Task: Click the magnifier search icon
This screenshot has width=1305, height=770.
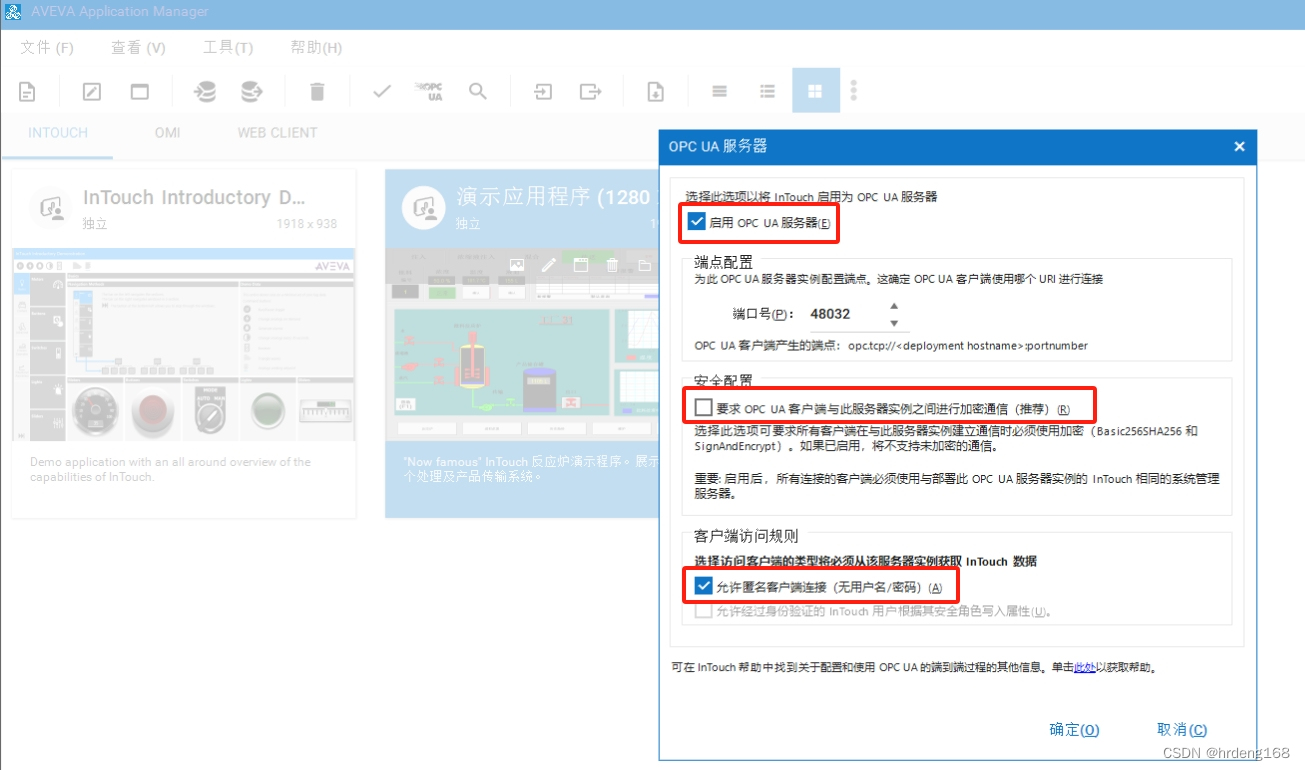Action: 478,92
